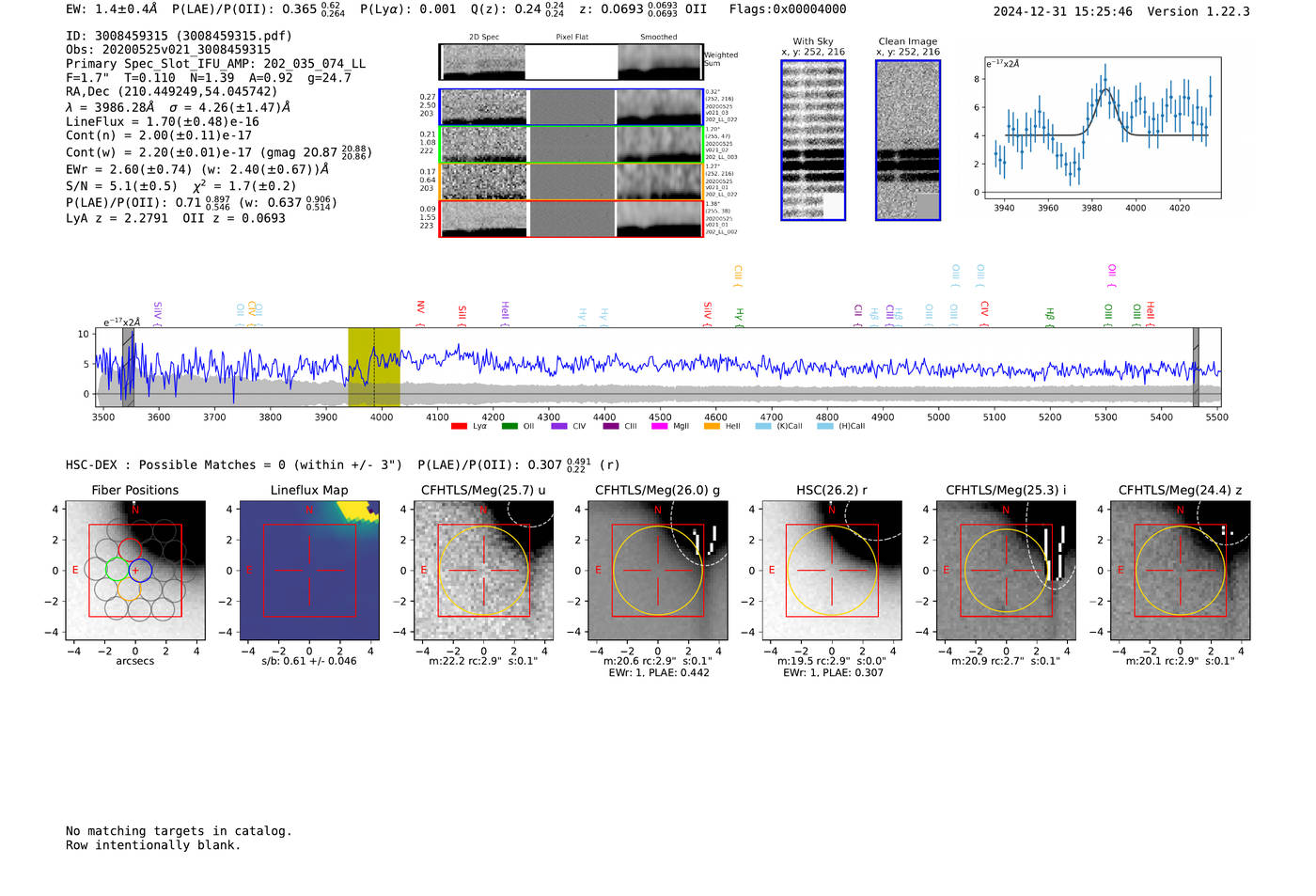Click the 'EW: 1.4±0.4Å' header value

[x=112, y=9]
